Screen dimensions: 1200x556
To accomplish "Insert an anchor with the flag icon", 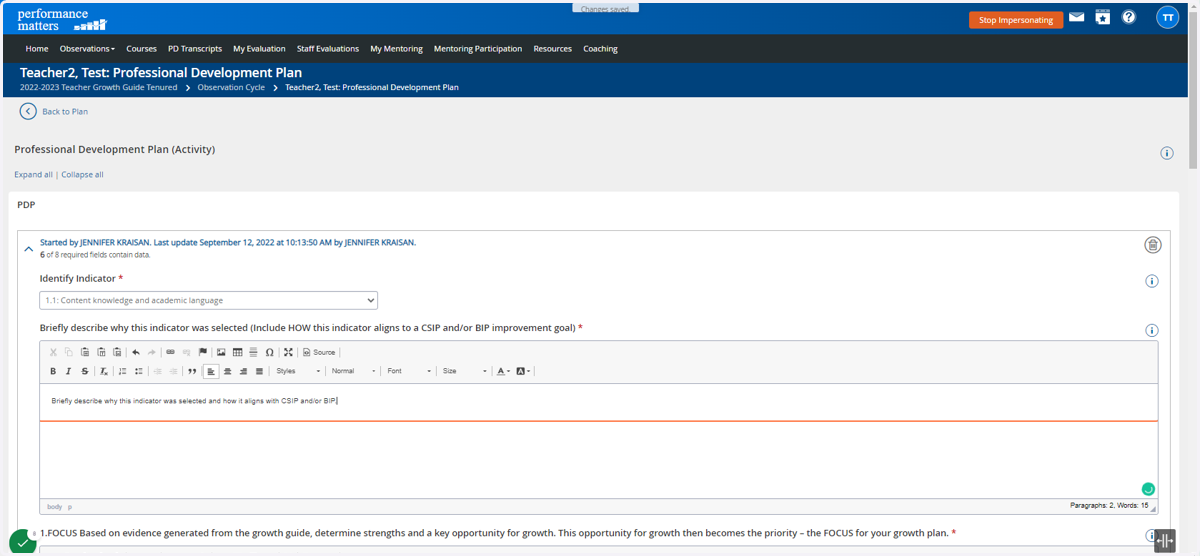I will [x=202, y=352].
